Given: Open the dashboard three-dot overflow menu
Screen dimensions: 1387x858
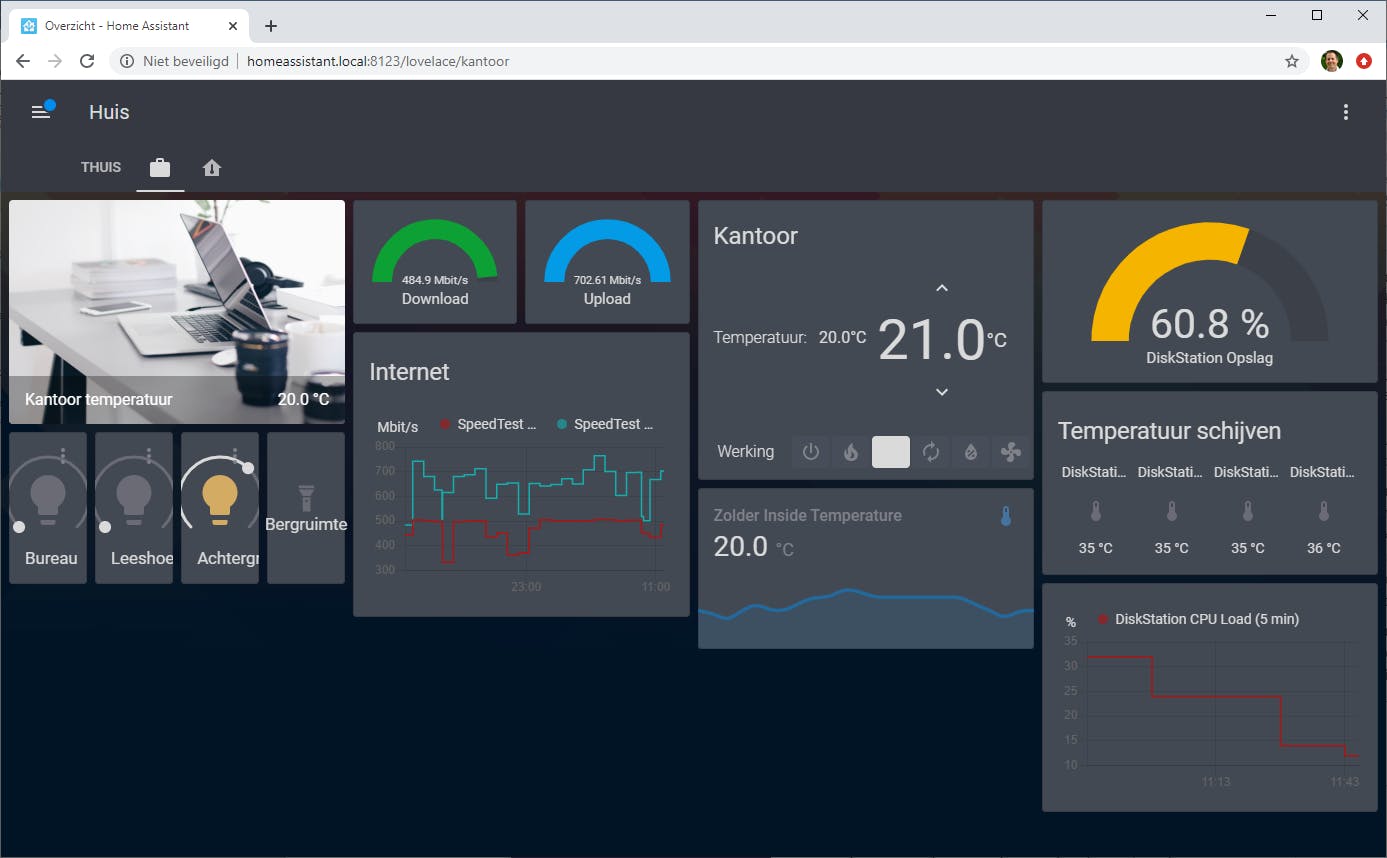Looking at the screenshot, I should (x=1346, y=112).
